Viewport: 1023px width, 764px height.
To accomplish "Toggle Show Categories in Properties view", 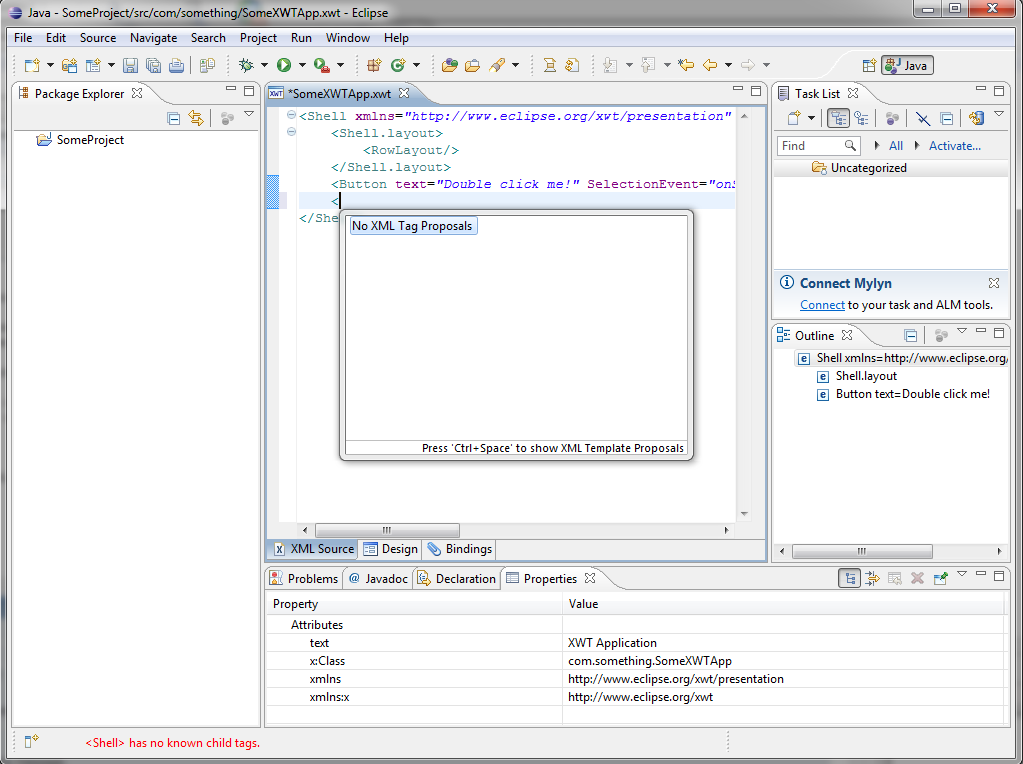I will 849,578.
